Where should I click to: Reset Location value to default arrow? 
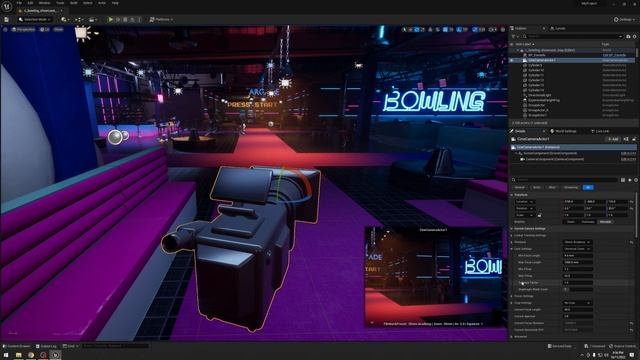point(631,202)
